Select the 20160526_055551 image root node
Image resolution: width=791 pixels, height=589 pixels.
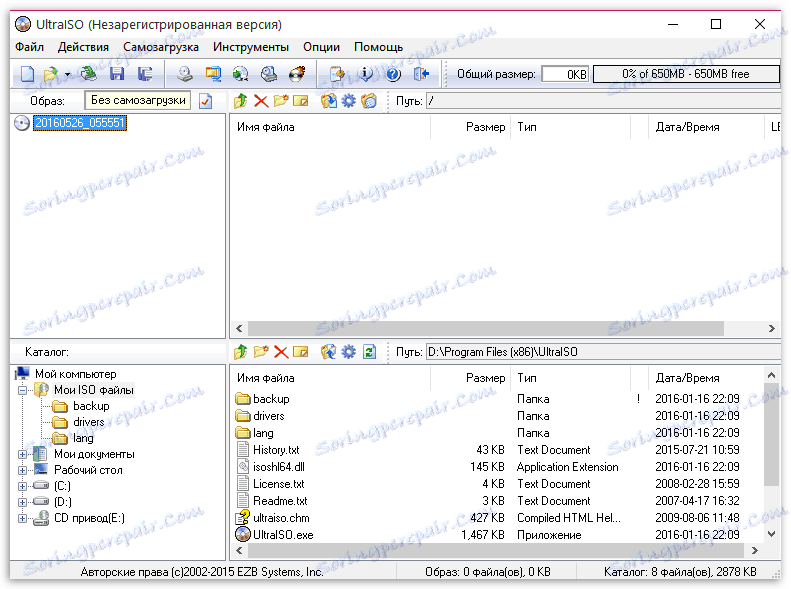[x=80, y=123]
